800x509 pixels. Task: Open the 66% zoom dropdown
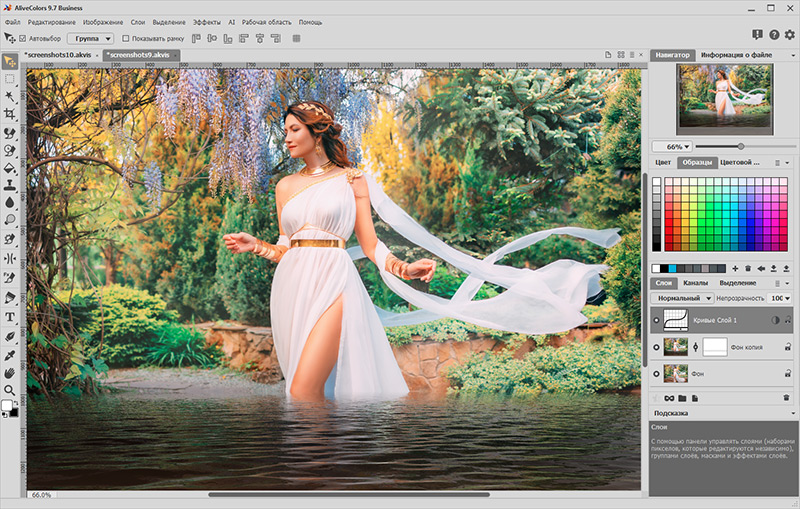coord(672,146)
